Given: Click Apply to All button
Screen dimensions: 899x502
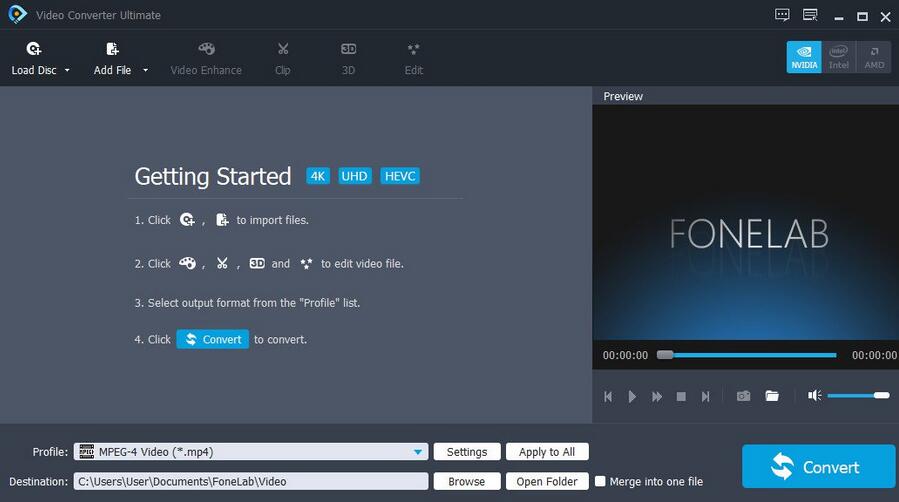Looking at the screenshot, I should 547,452.
